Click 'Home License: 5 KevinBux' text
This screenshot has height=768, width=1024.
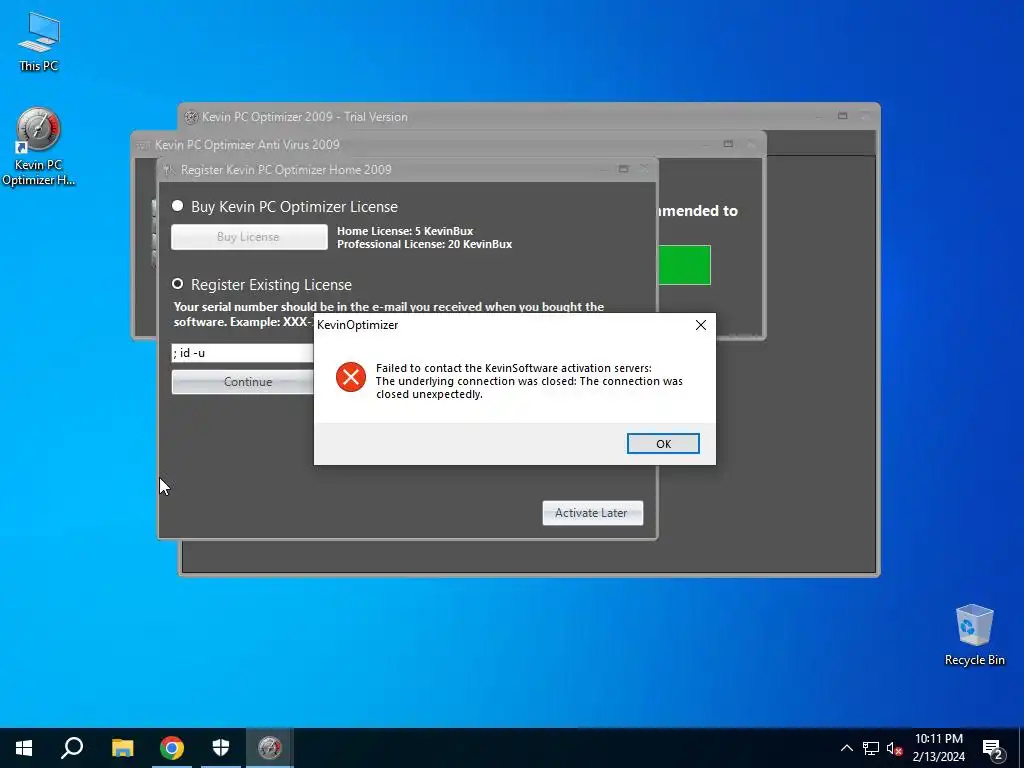[x=405, y=231]
